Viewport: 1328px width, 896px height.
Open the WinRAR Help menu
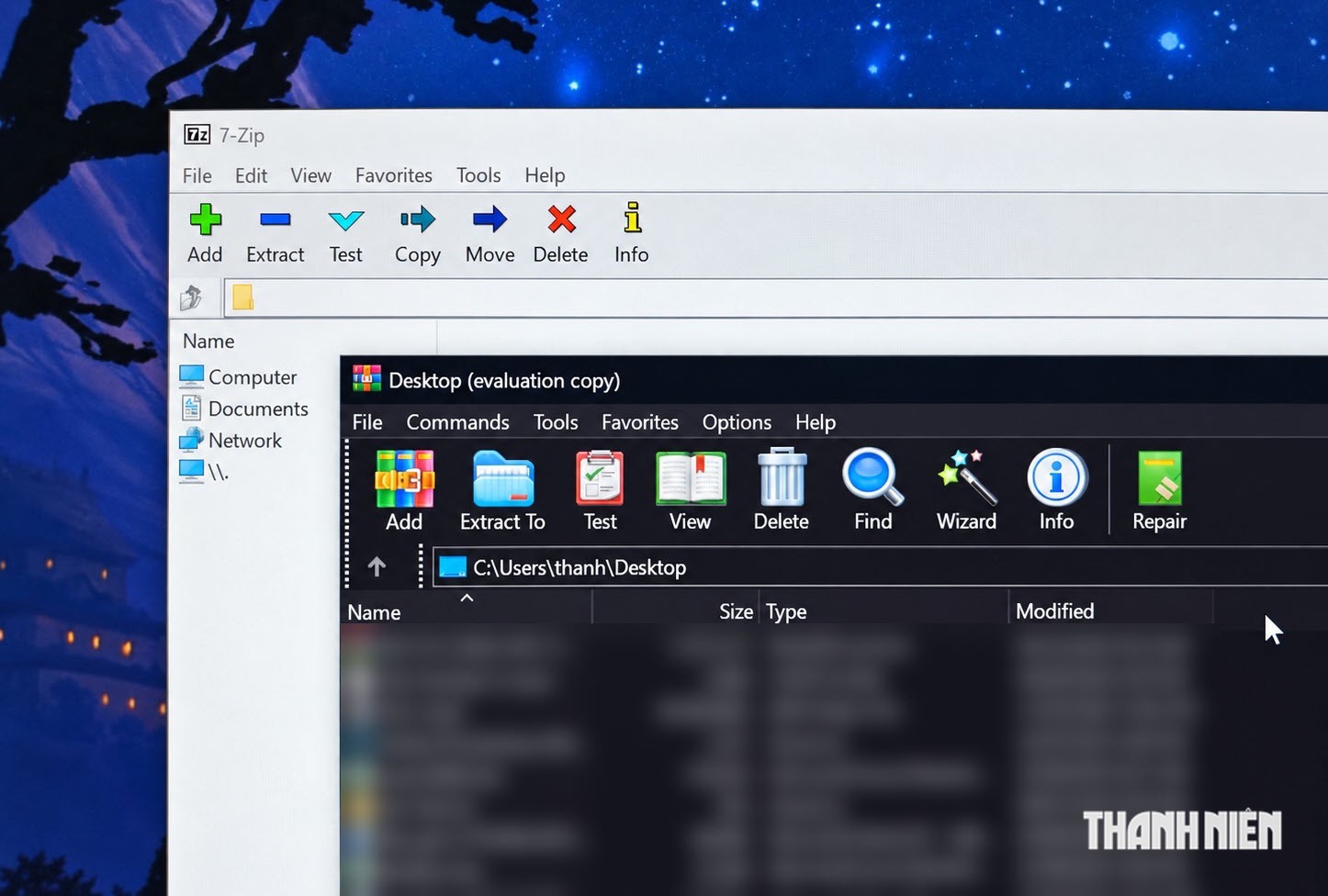click(816, 422)
